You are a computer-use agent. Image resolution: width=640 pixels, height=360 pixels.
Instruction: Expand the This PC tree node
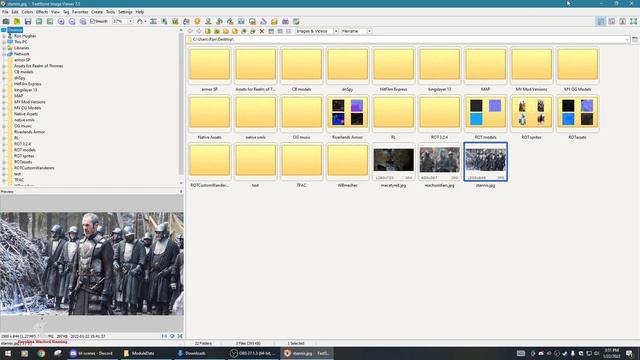[4, 42]
